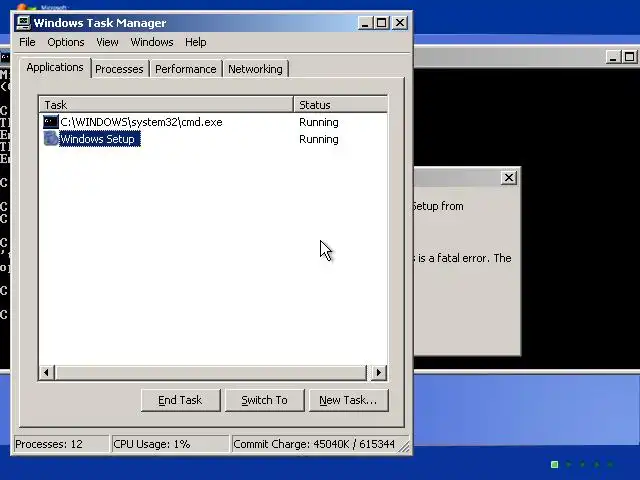Click the CPU Usage: 1% status entry
640x480 pixels.
point(170,444)
